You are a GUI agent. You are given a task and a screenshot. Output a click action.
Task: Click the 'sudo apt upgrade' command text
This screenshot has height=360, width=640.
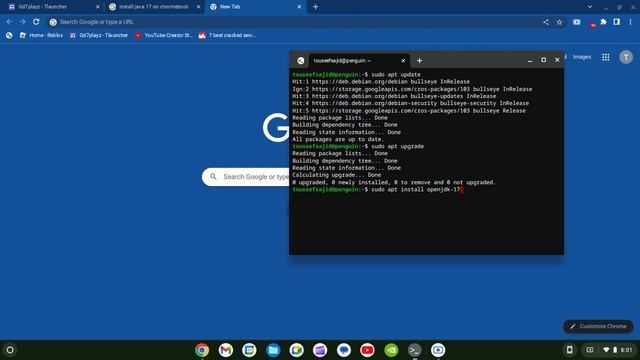[x=397, y=147]
